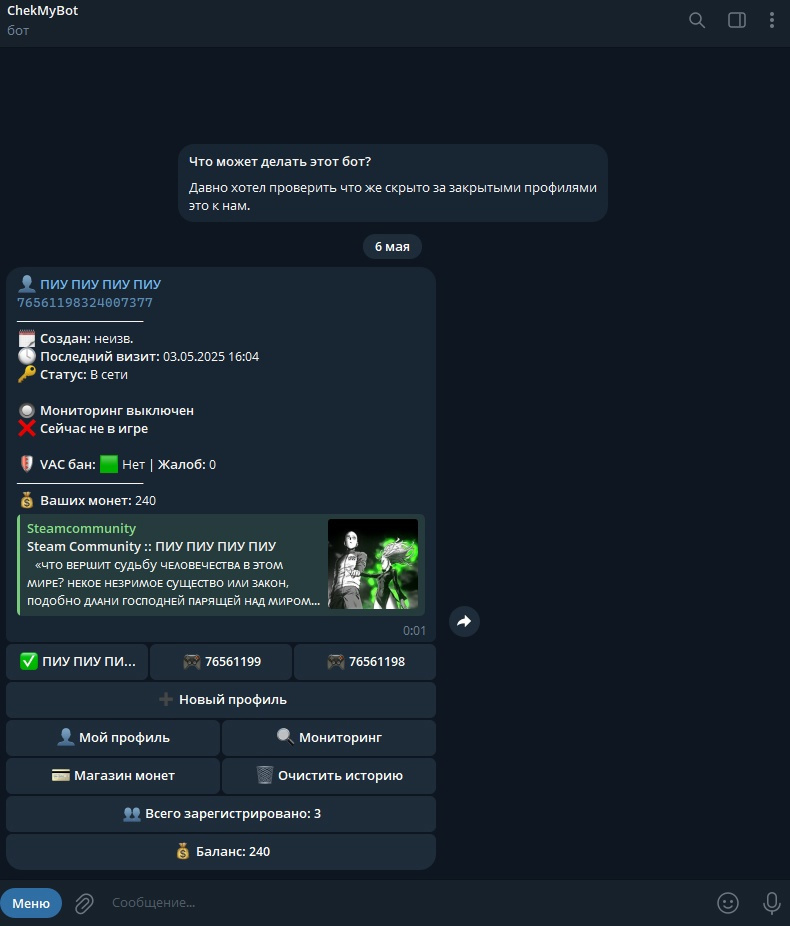Viewport: 790px width, 926px height.
Task: Open the three-dot more options menu
Action: pos(772,21)
